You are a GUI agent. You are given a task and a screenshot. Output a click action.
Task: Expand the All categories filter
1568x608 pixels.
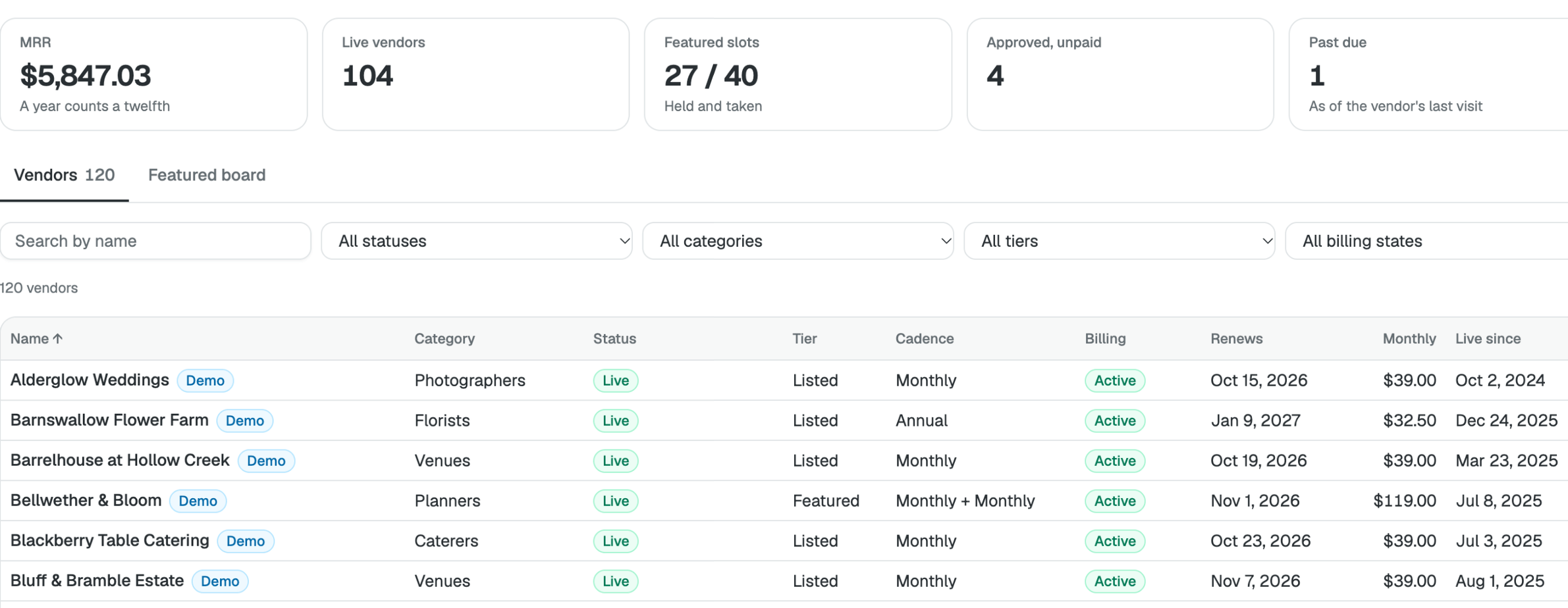pos(798,241)
